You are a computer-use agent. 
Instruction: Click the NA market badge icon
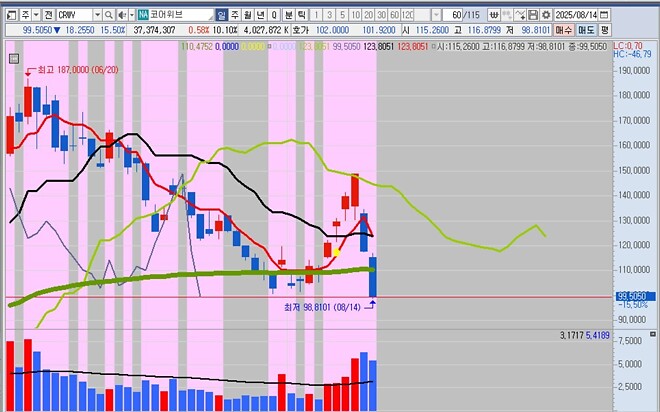(143, 15)
